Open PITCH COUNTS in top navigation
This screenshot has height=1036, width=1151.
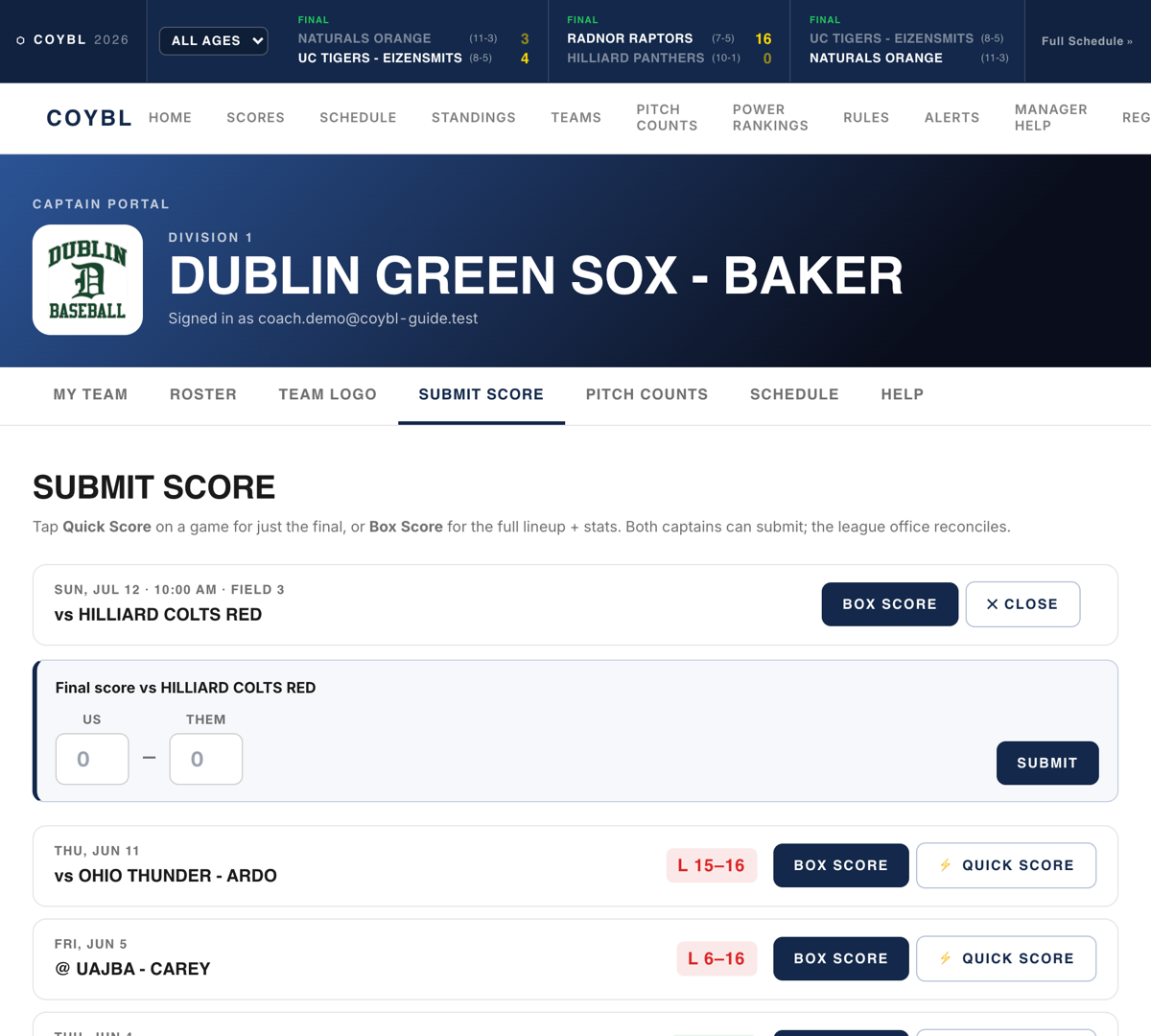coord(667,118)
